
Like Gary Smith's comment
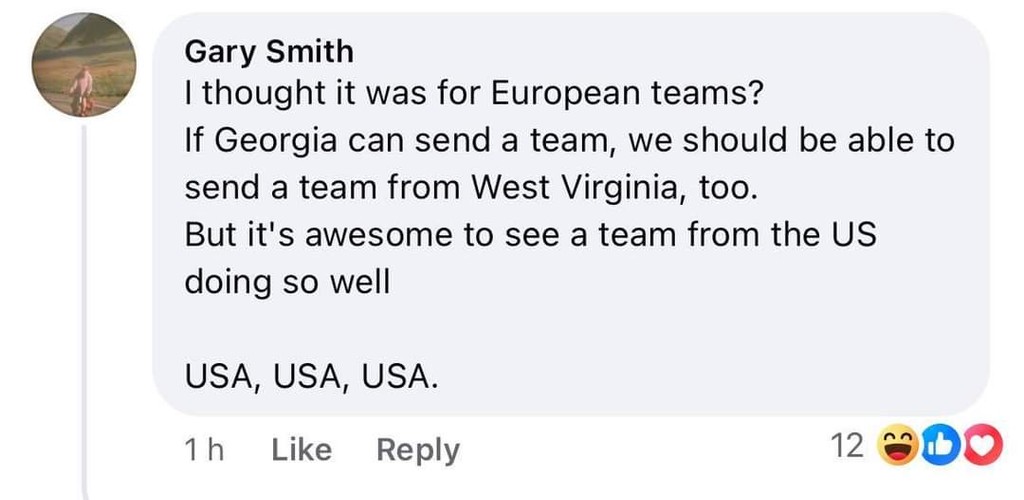point(301,450)
